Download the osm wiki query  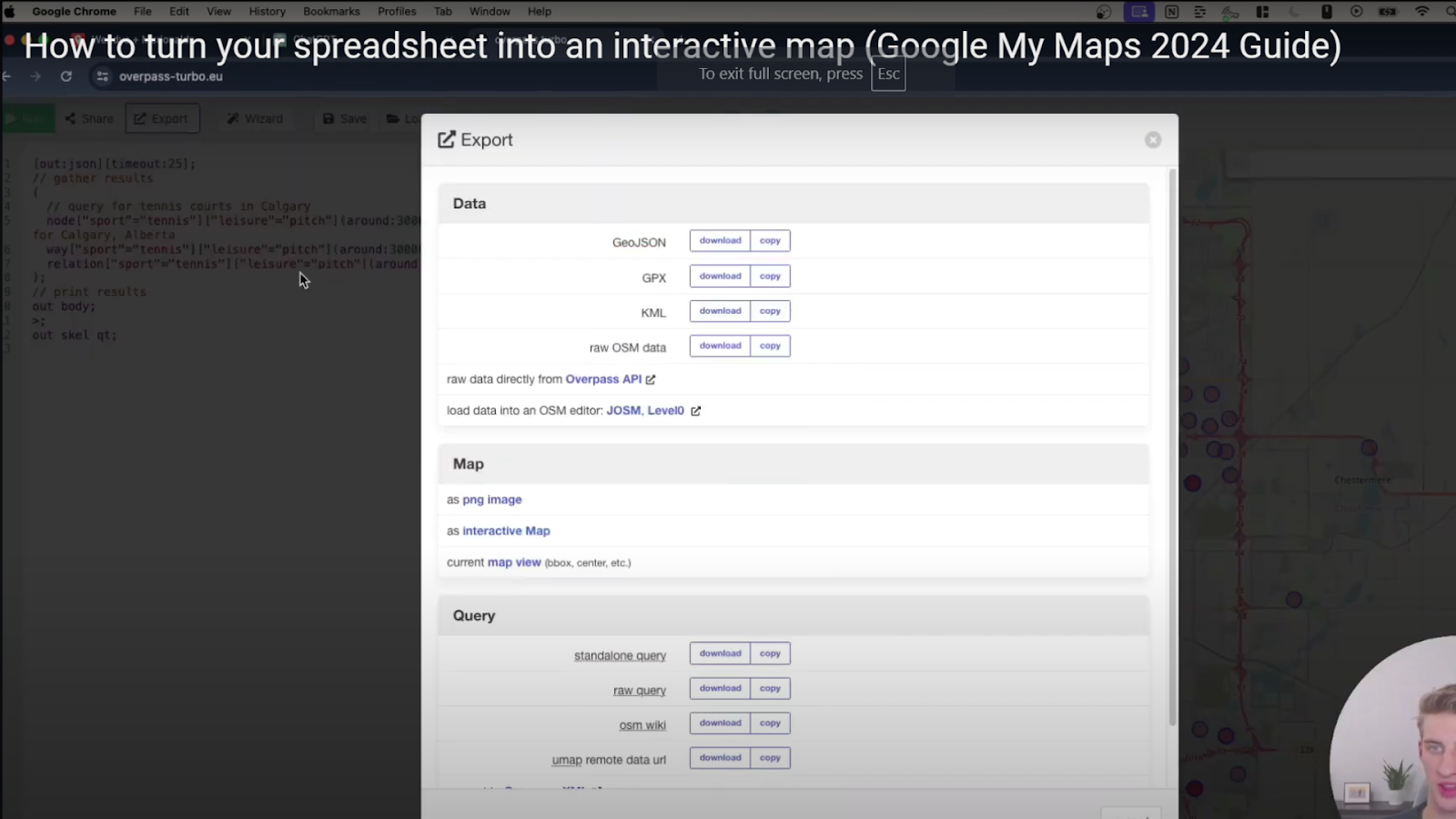[x=720, y=723]
